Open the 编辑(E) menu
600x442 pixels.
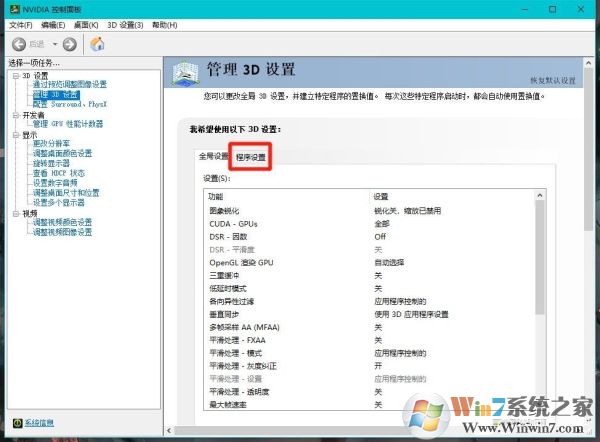coord(53,25)
